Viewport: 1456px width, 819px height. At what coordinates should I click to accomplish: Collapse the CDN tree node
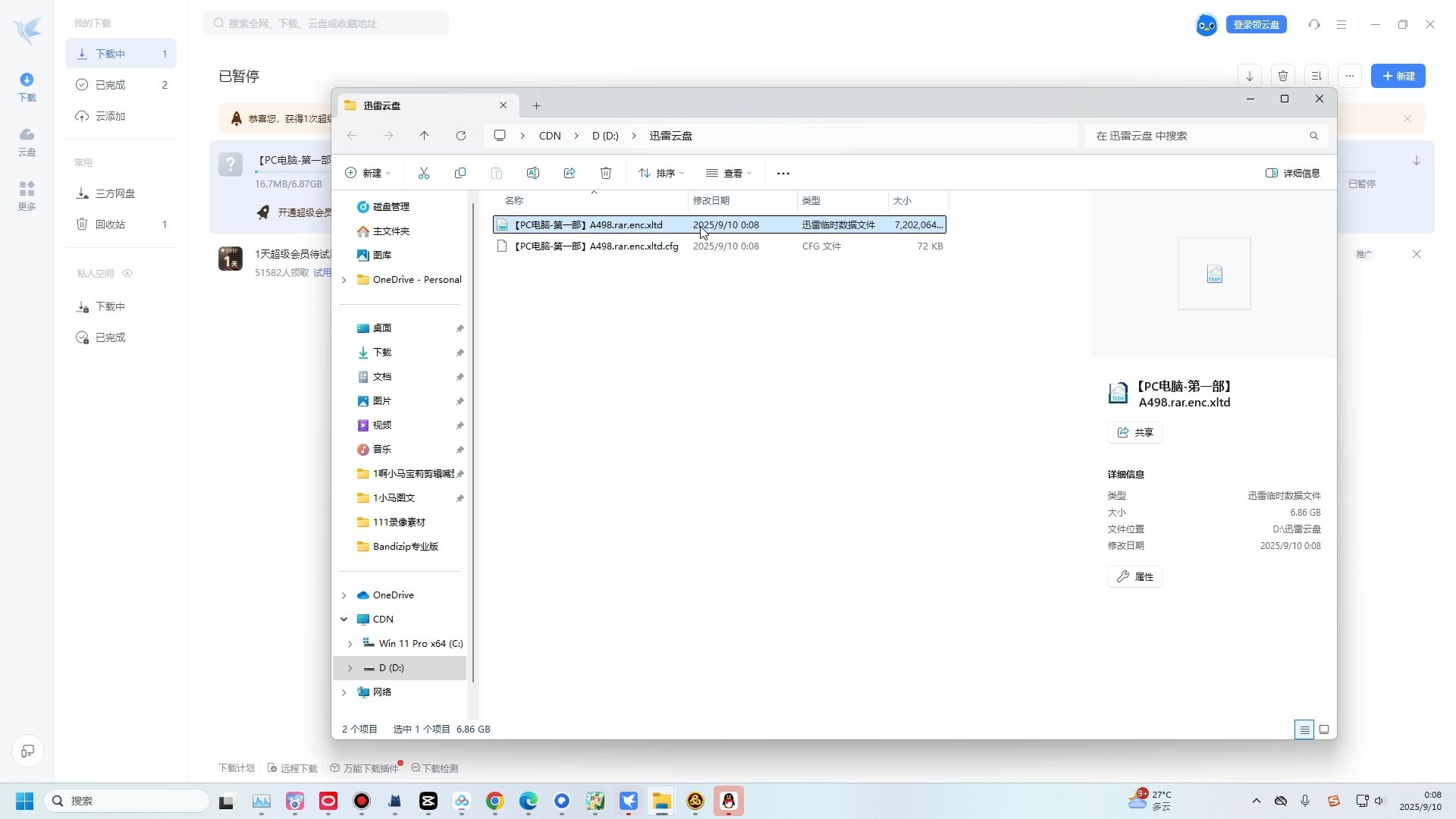coord(344,620)
